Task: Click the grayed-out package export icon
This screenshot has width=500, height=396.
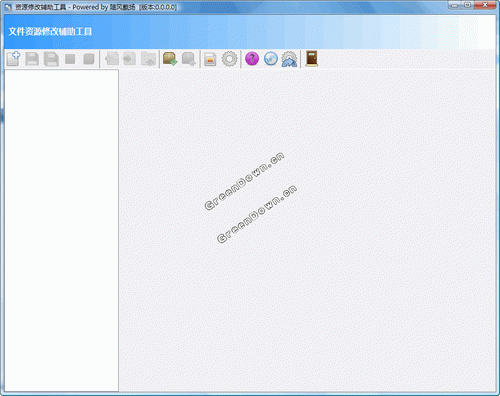Action: (x=189, y=59)
